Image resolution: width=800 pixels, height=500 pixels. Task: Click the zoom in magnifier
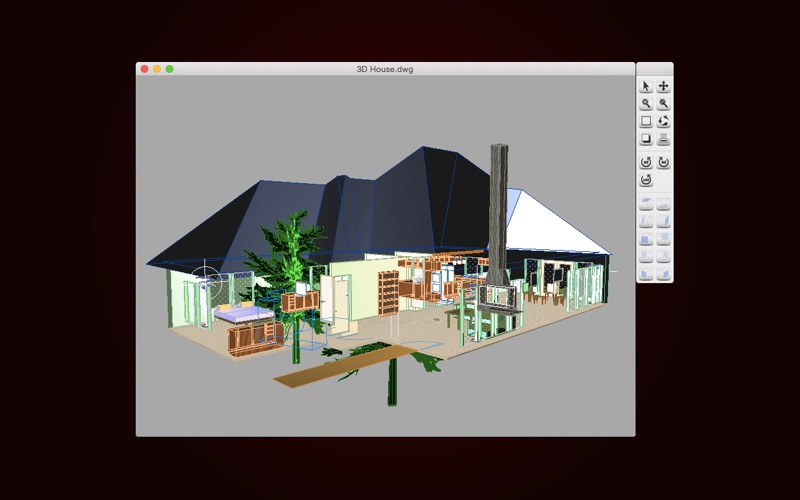click(646, 104)
